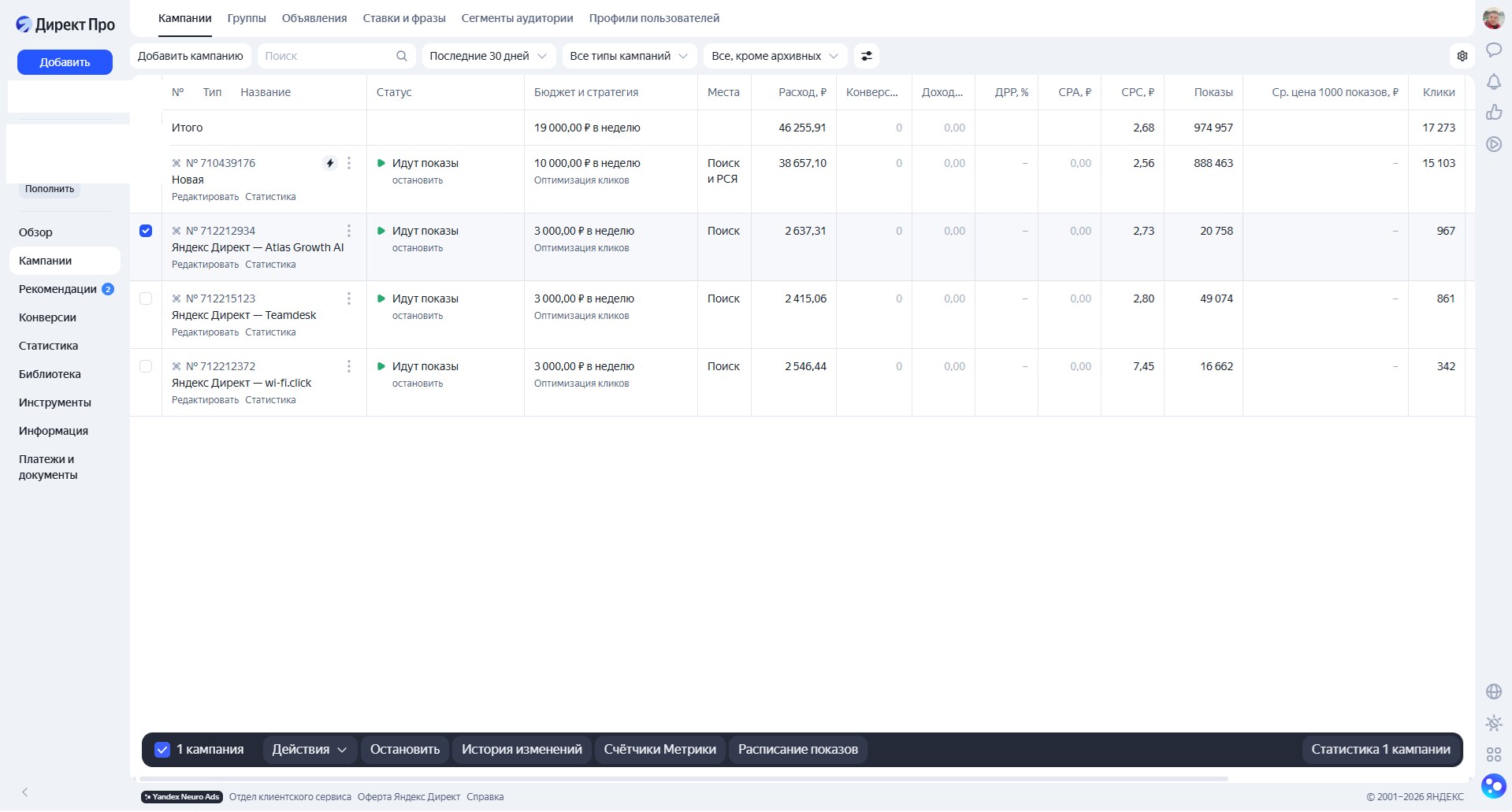The width and height of the screenshot is (1512, 812).
Task: Open three-dot menu for Teamdesk campaign
Action: point(349,298)
